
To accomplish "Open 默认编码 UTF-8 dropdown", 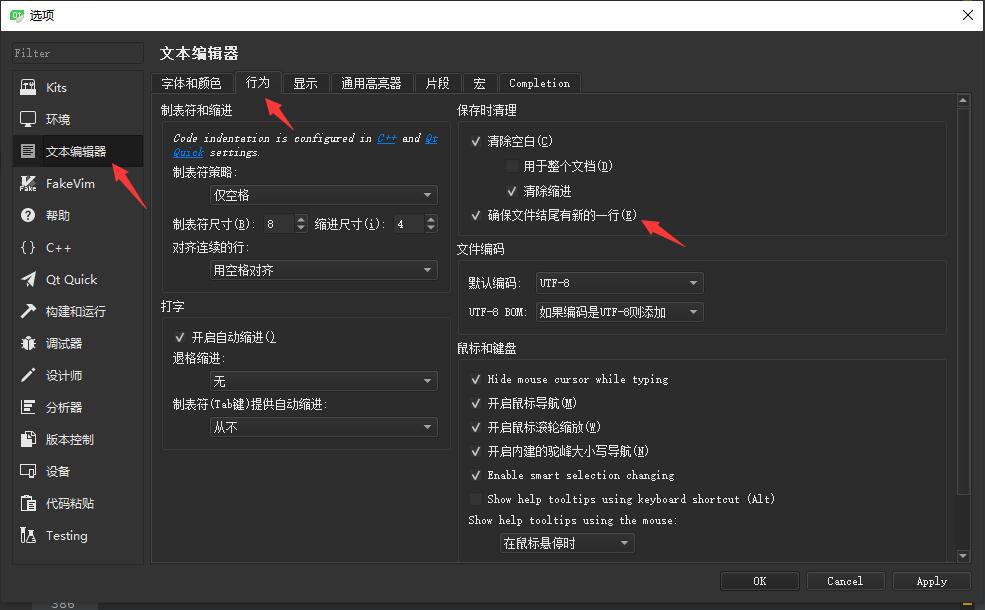I will tap(619, 283).
